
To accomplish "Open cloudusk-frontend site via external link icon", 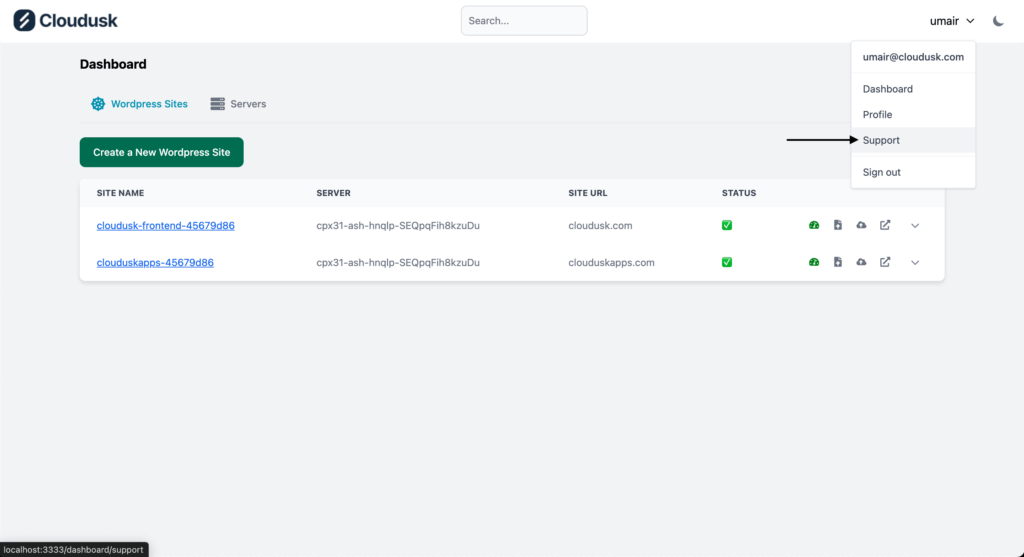I will pyautogui.click(x=885, y=225).
